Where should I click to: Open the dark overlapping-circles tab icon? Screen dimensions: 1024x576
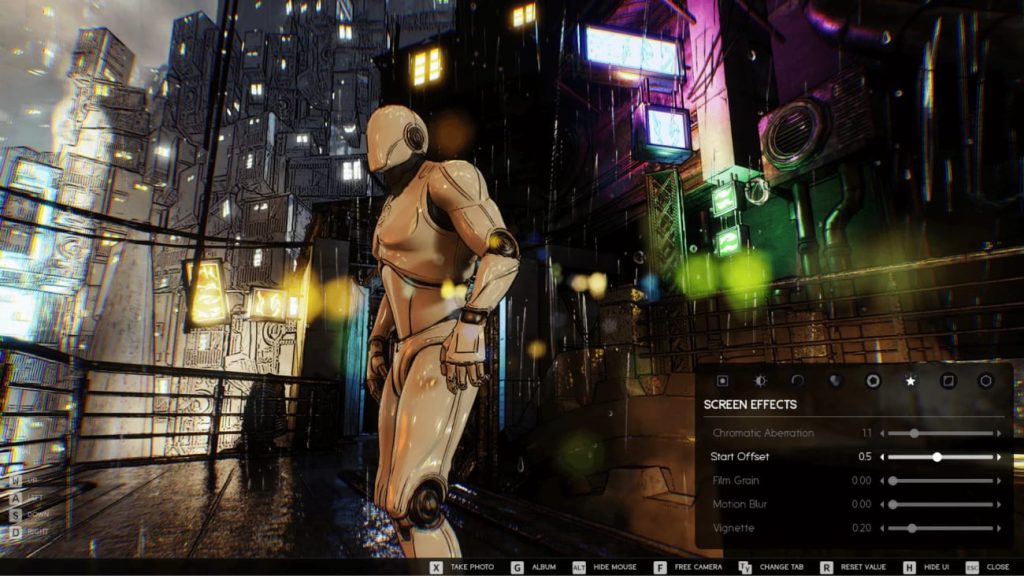835,381
